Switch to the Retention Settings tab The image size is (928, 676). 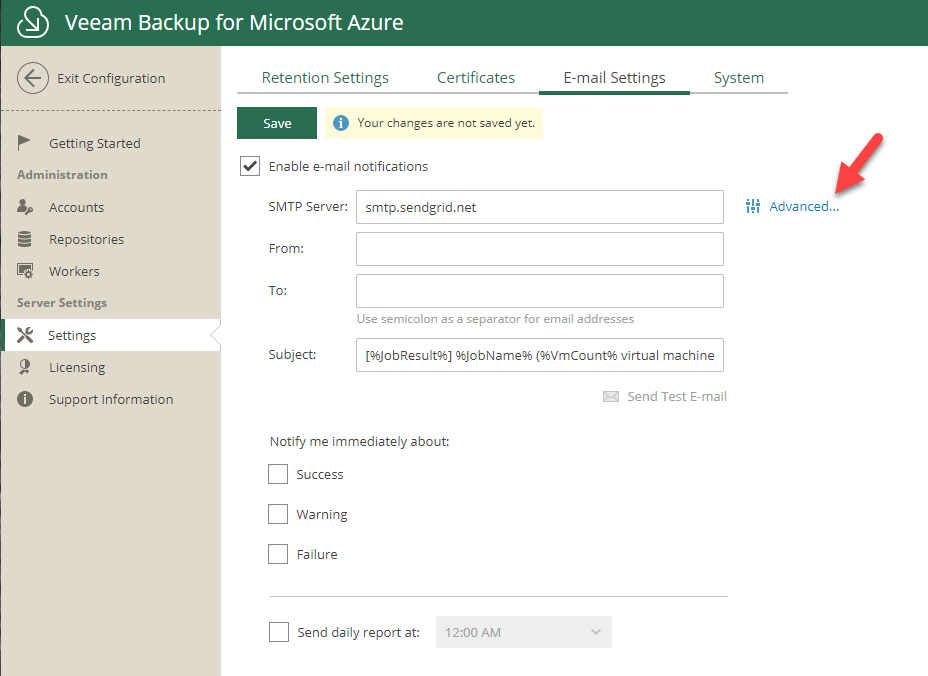(325, 78)
